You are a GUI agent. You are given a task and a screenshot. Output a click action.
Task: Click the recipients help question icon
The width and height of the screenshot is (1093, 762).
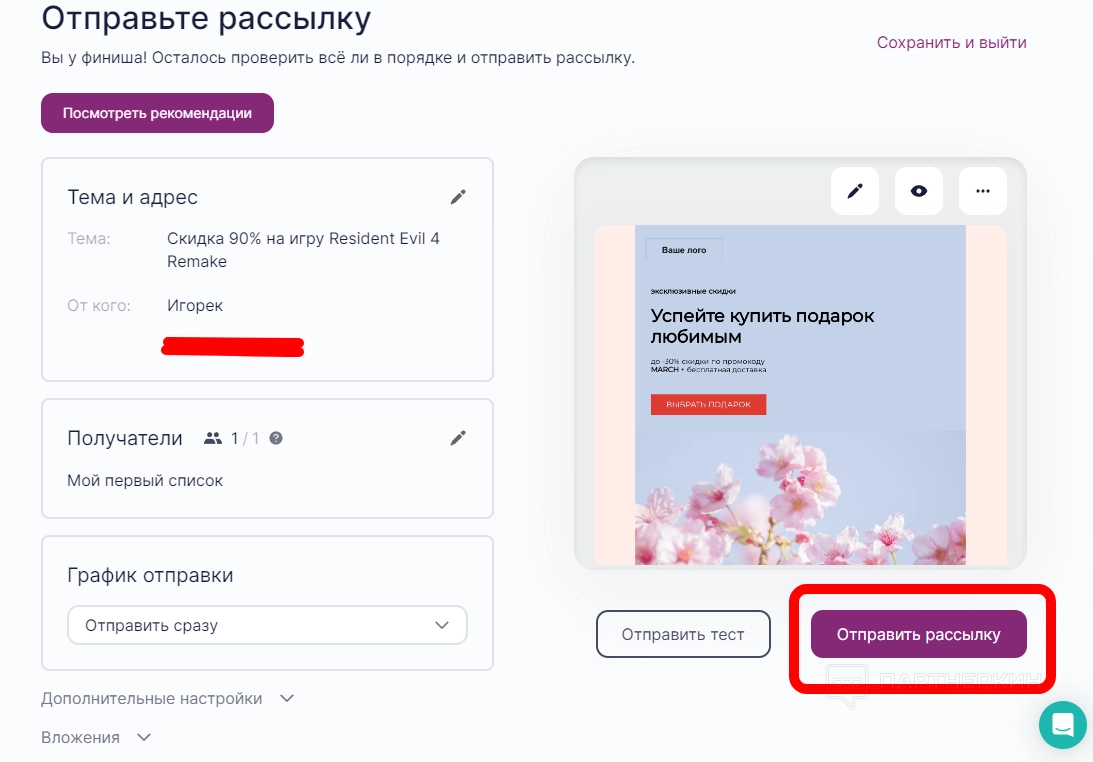pos(276,438)
